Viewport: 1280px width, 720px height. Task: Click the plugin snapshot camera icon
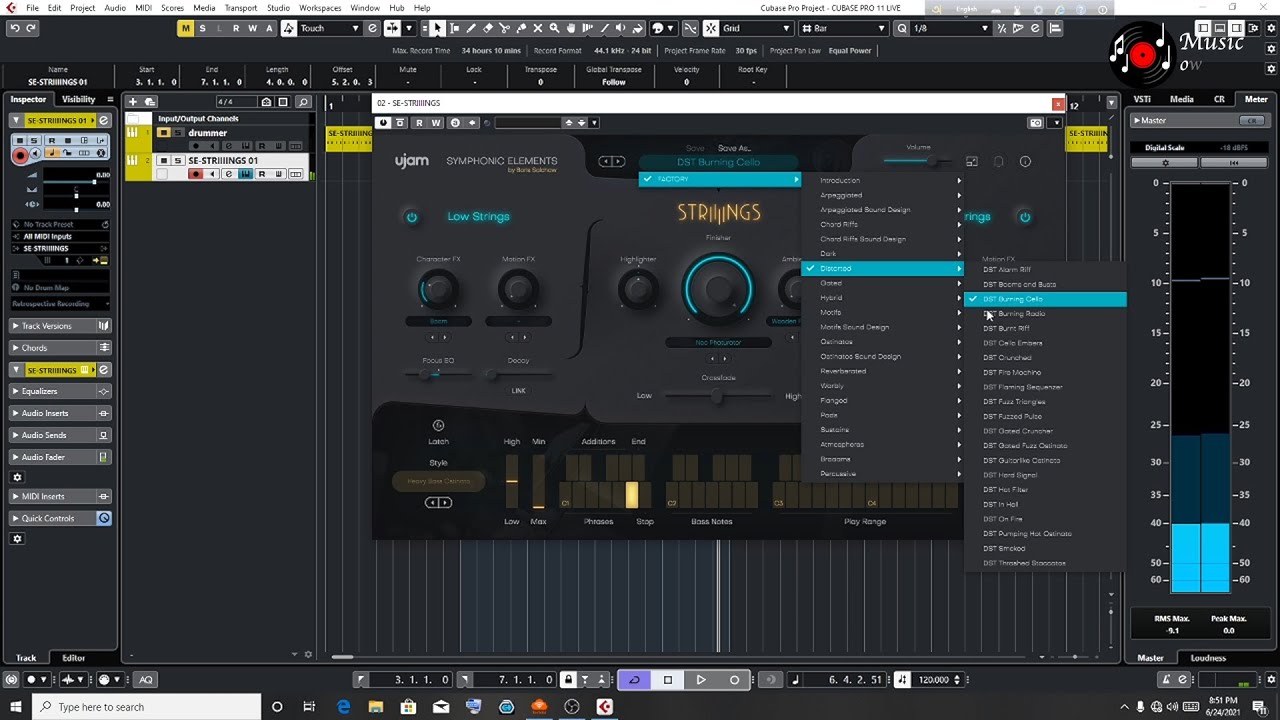1036,123
